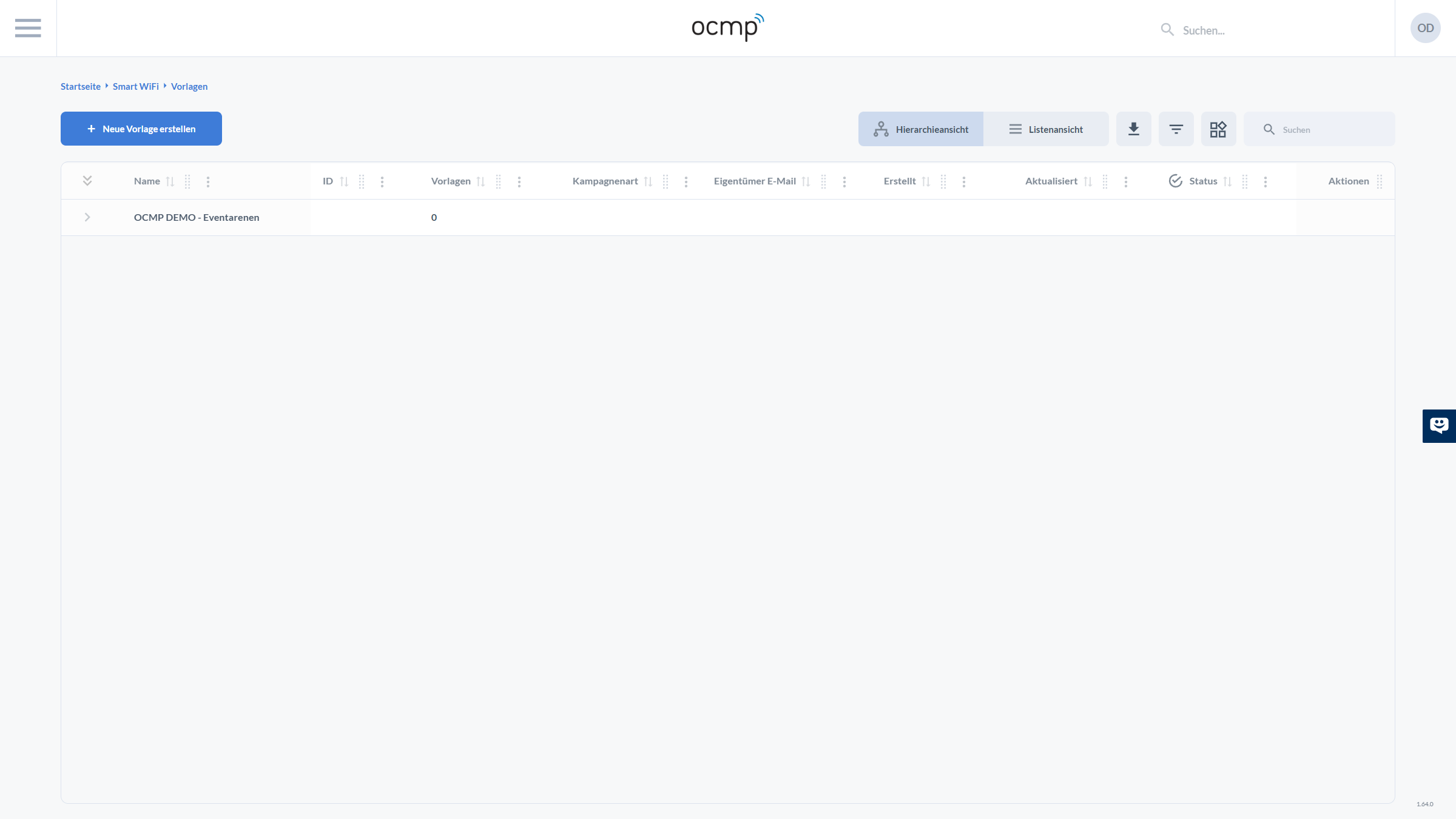Open the Vorlagen column options menu
This screenshot has height=819, width=1456.
click(519, 181)
